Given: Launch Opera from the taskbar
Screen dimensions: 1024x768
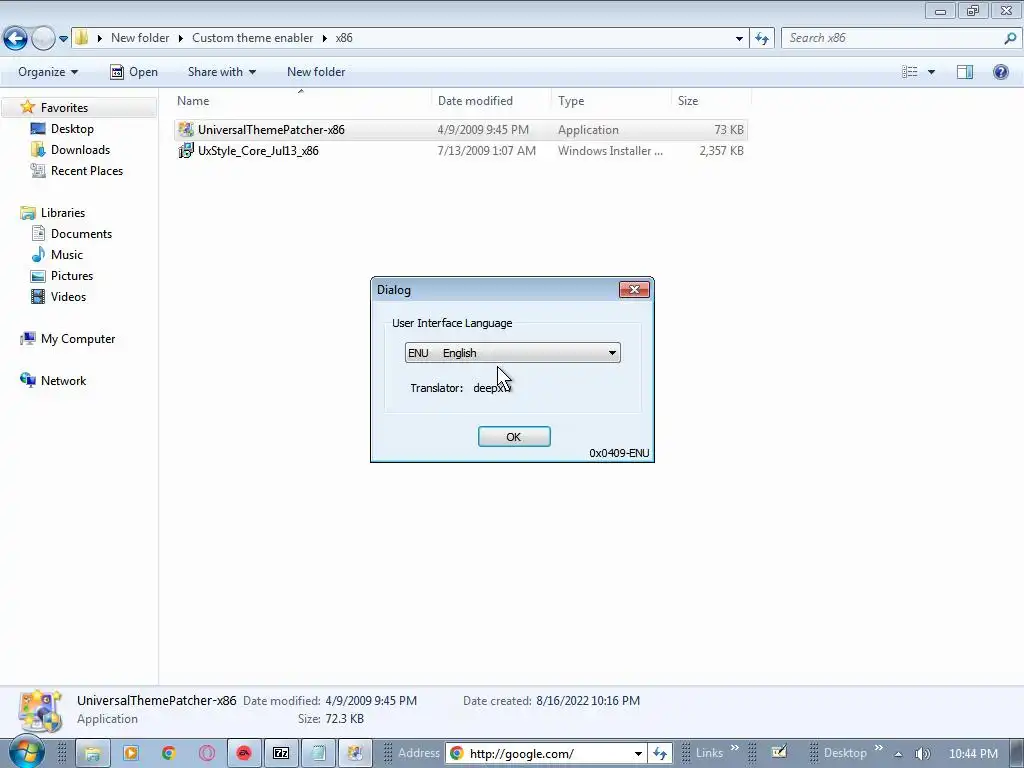Looking at the screenshot, I should (x=207, y=753).
